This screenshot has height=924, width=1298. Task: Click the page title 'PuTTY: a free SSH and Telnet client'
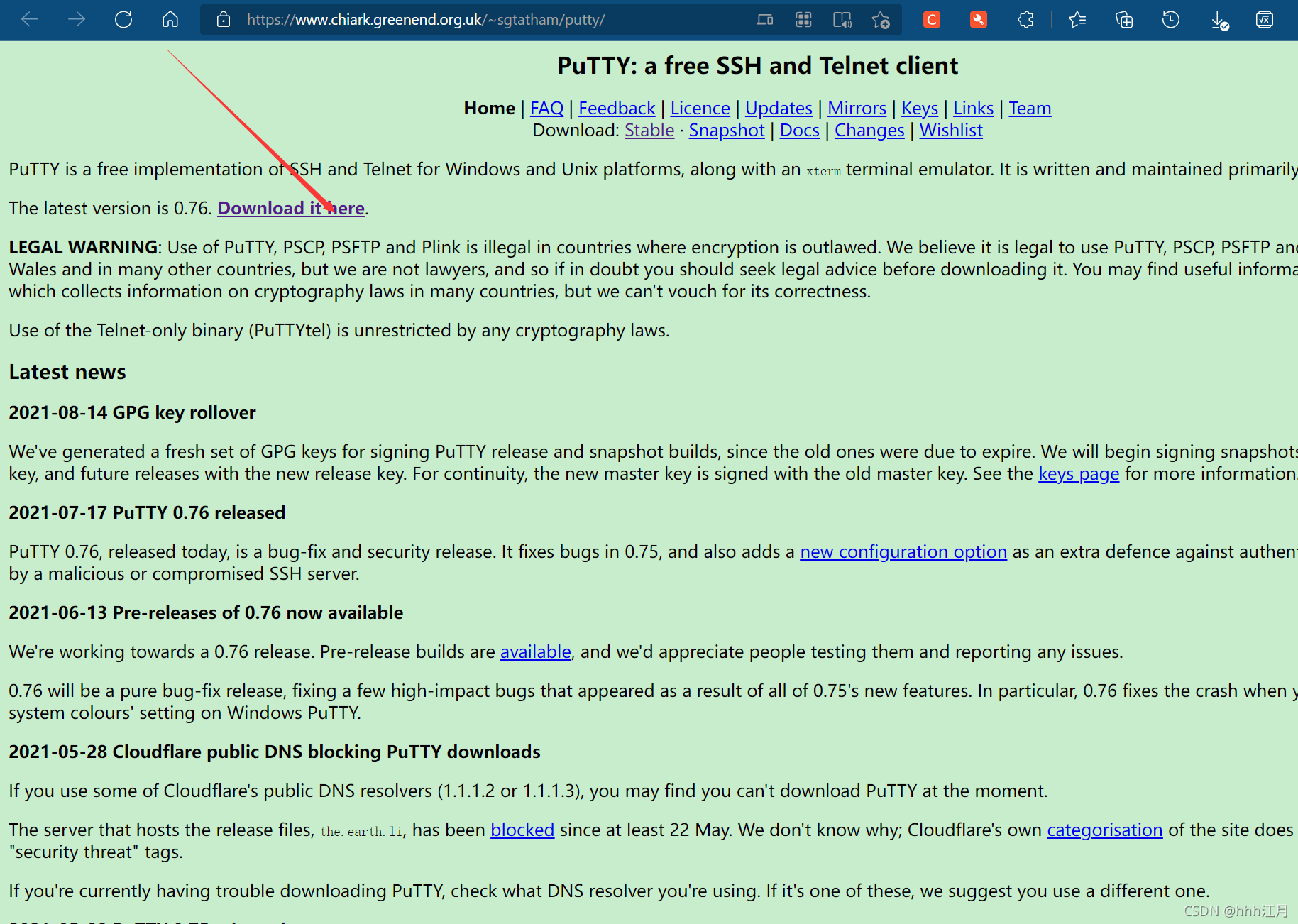[757, 66]
